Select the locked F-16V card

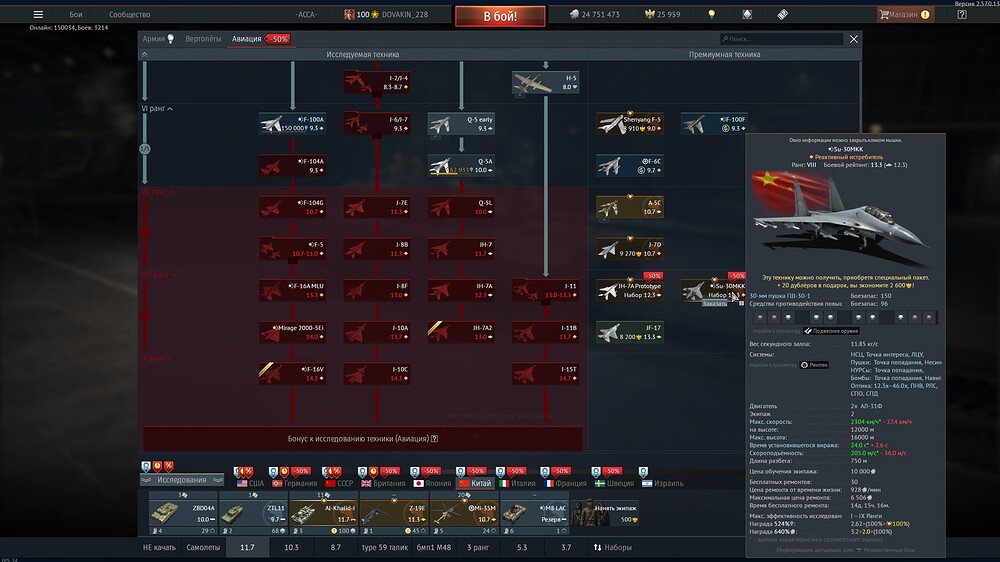tap(293, 374)
